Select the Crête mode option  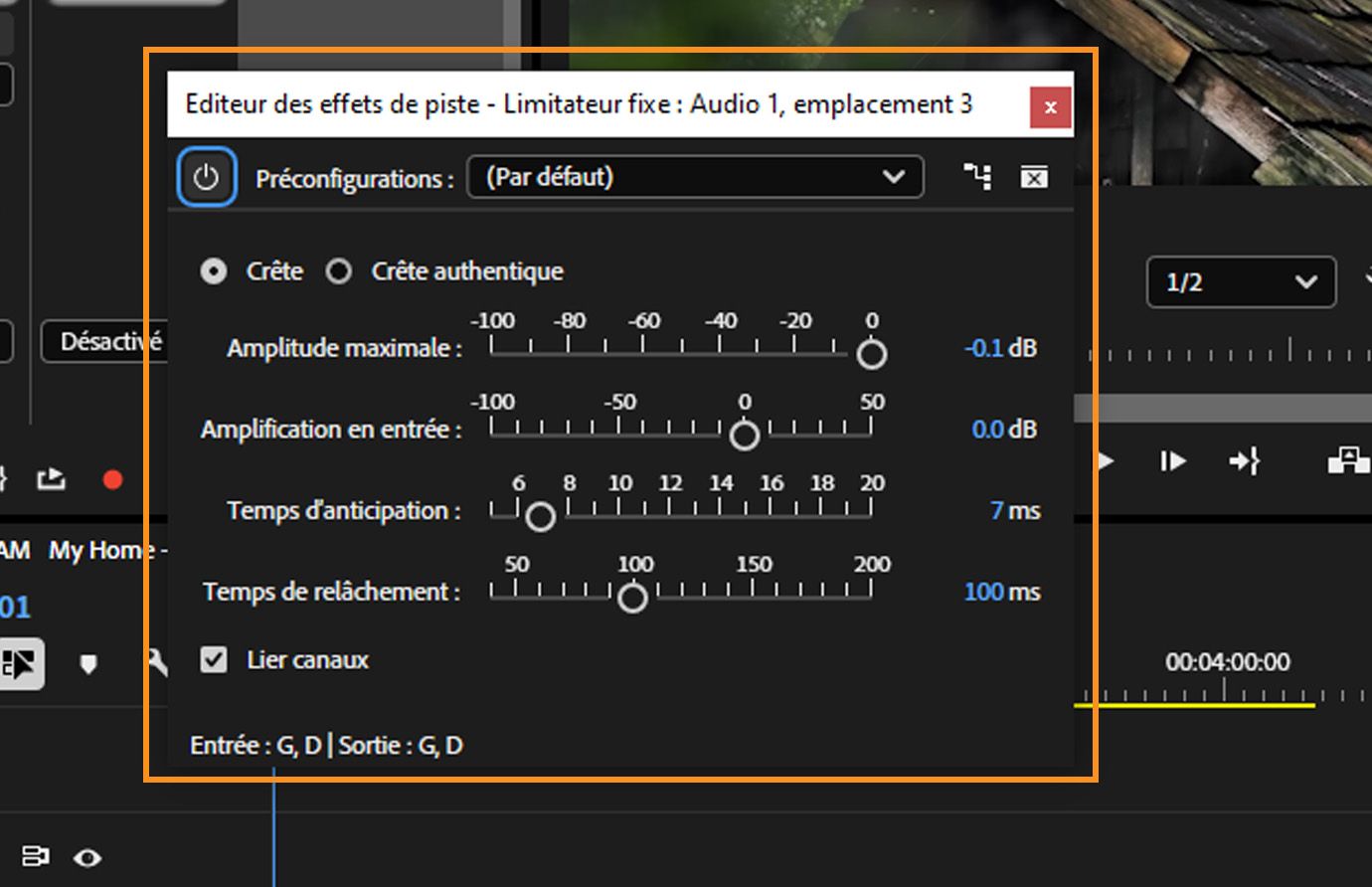(214, 270)
